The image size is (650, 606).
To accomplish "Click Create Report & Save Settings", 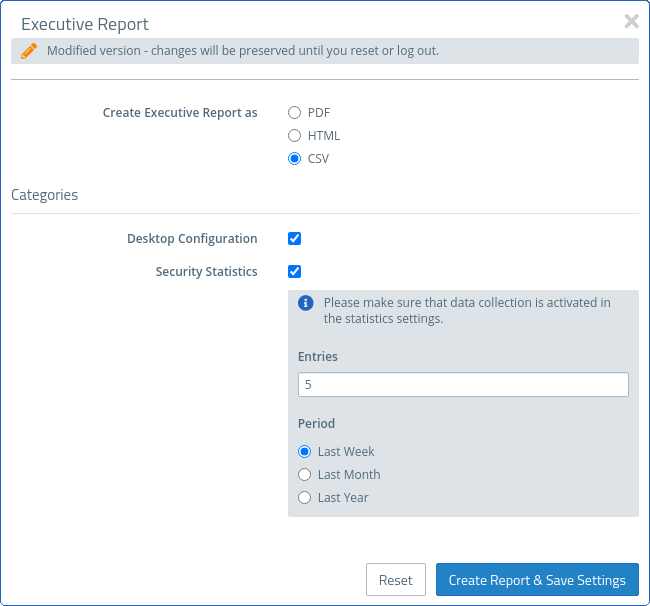I will coord(537,580).
